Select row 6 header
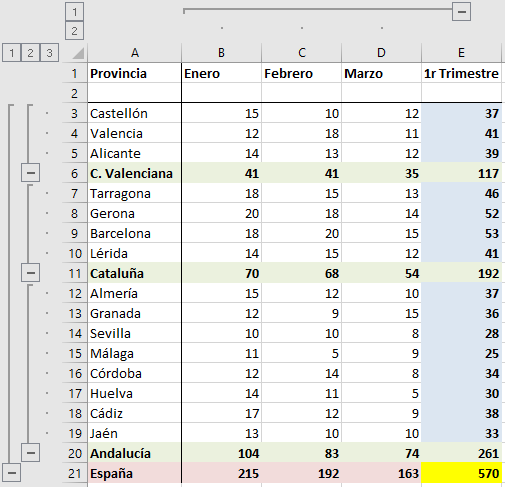The image size is (505, 487). (75, 173)
